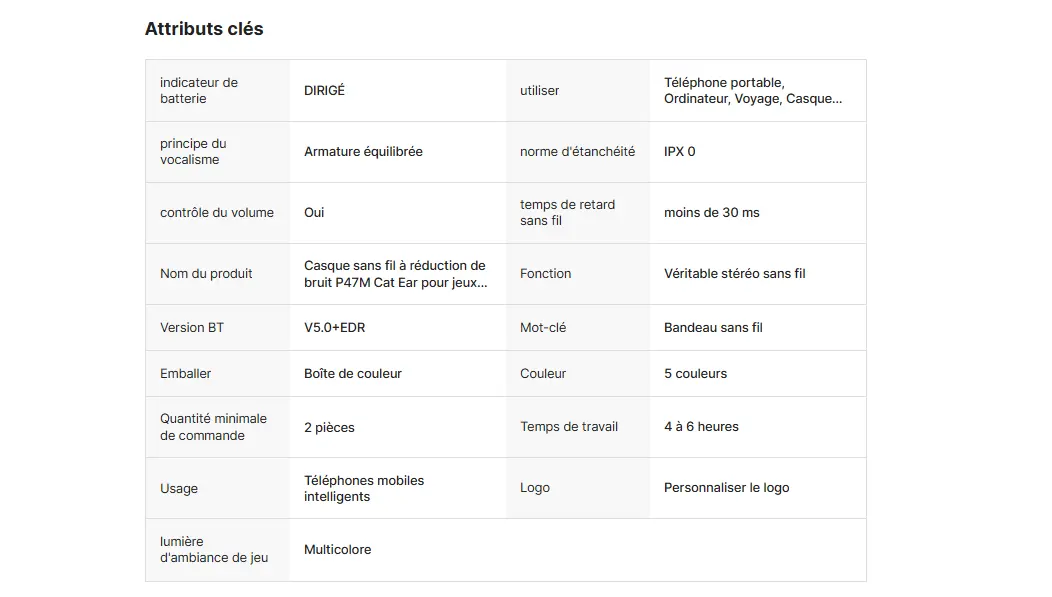
Task: Click the "Multicolore" ambient light value
Action: click(x=337, y=550)
